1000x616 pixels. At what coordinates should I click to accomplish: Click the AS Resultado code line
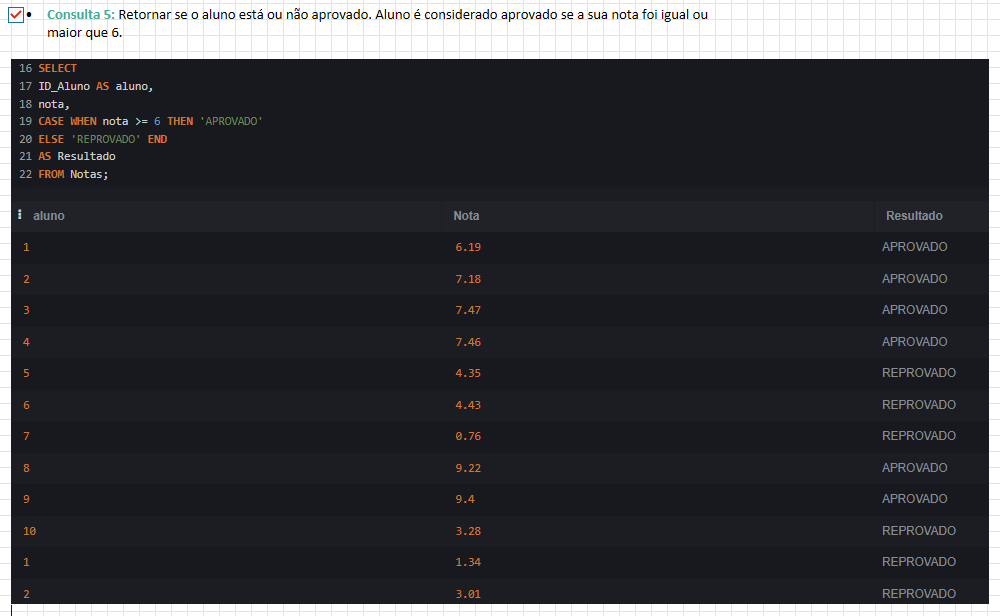pyautogui.click(x=77, y=156)
